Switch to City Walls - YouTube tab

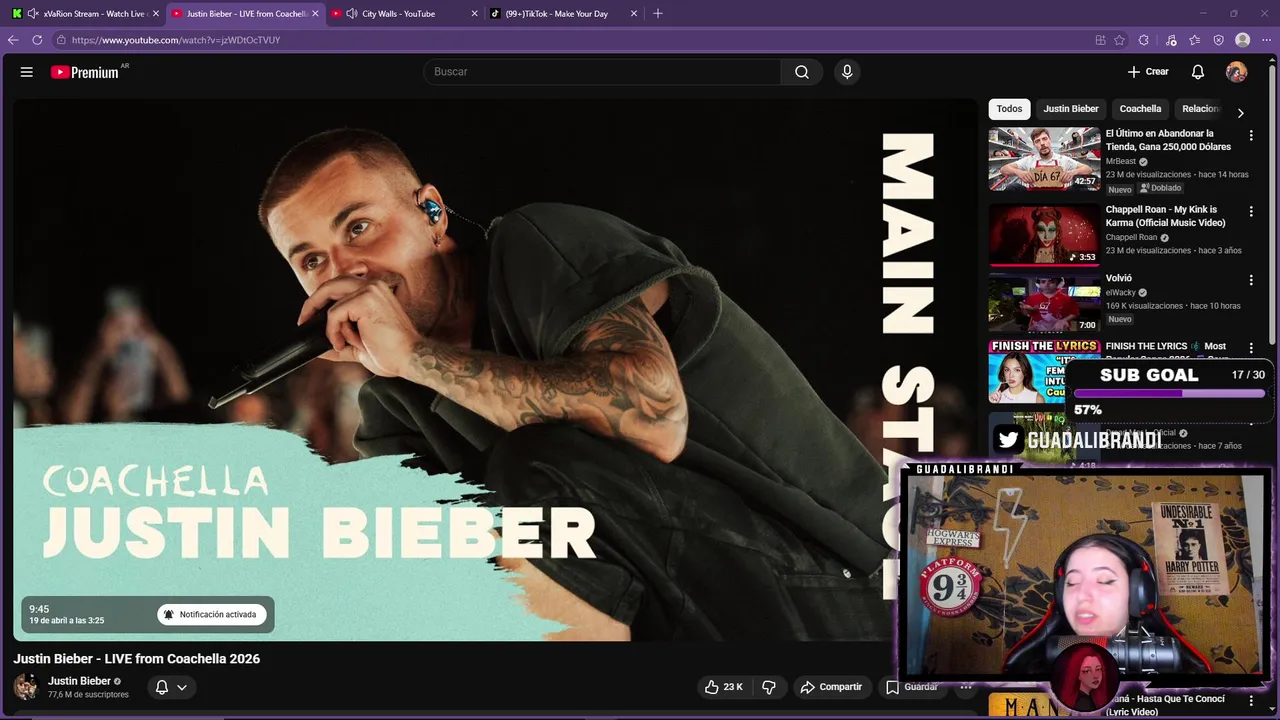403,14
